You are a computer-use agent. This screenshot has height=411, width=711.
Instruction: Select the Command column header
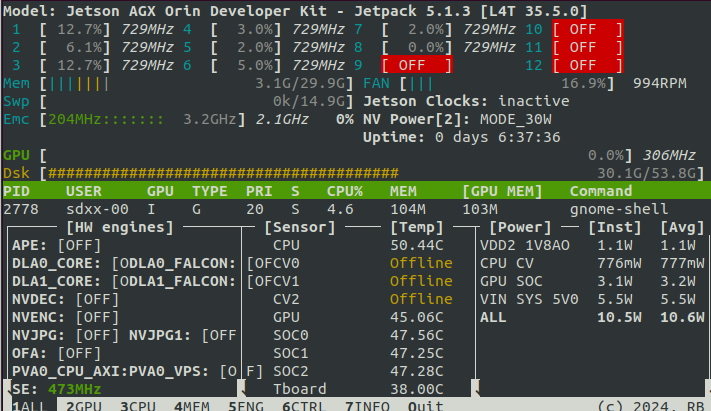[x=601, y=191]
